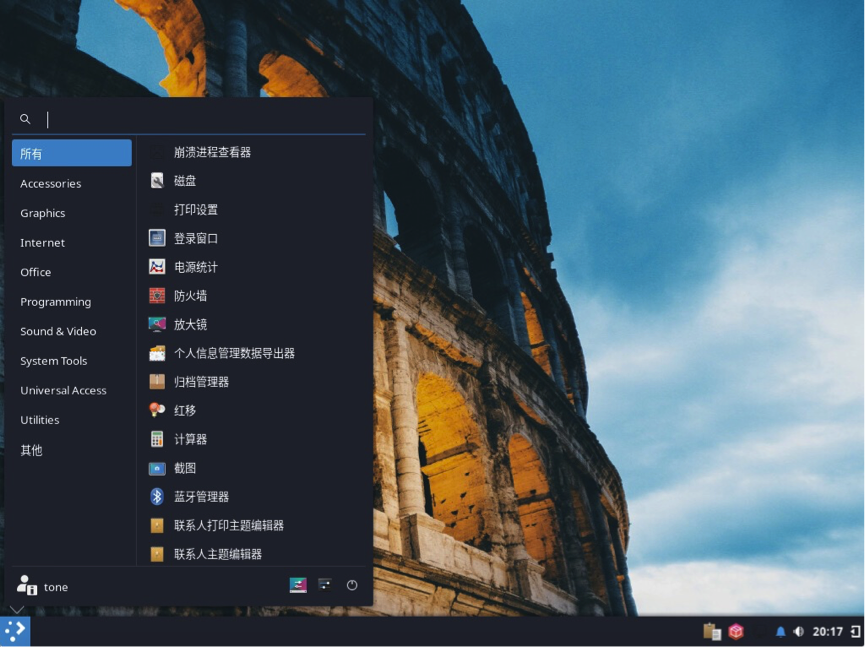865x647 pixels.
Task: Click the power button in menu footer
Action: click(352, 585)
